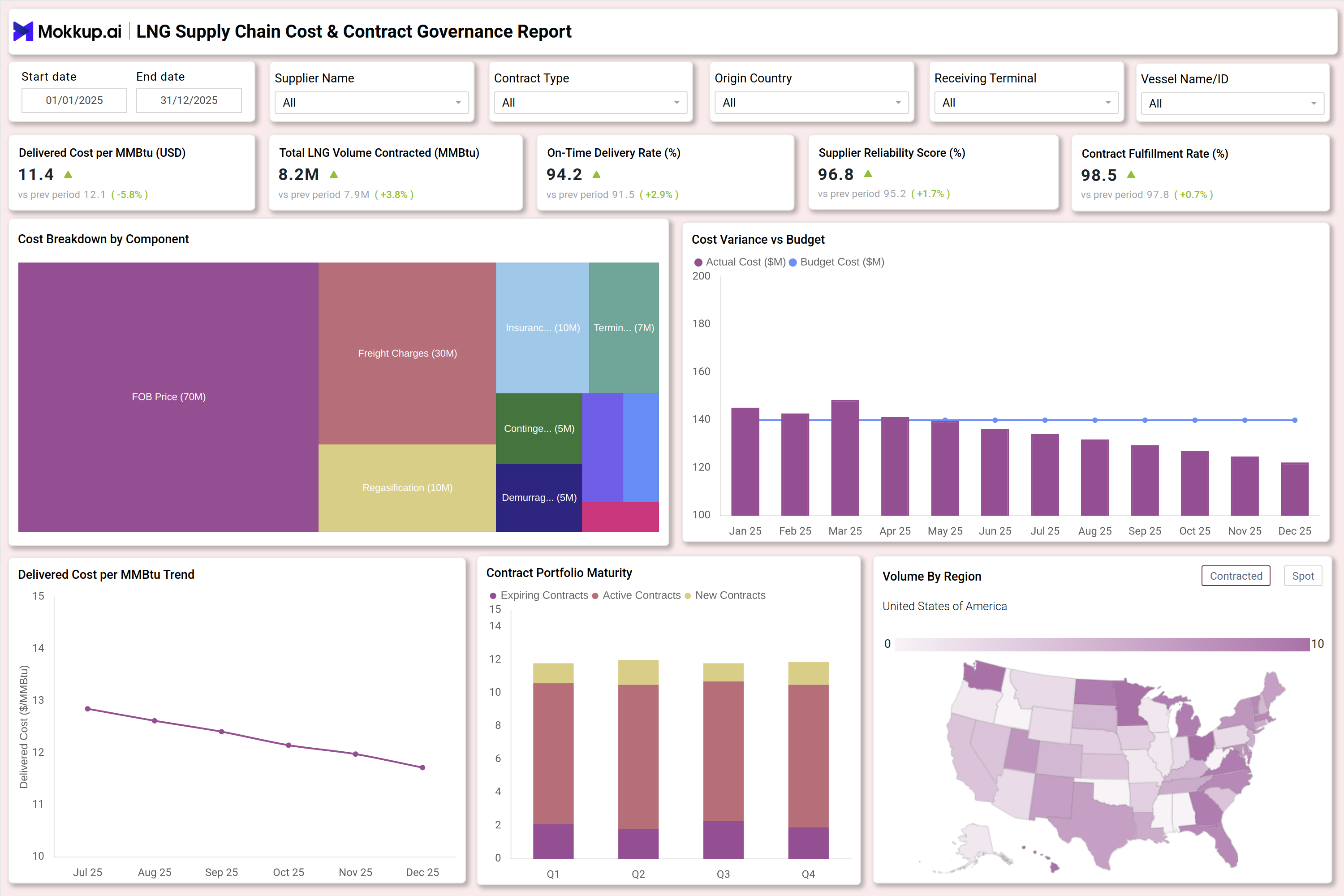Toggle Expiring Contracts legend entry
The height and width of the screenshot is (896, 1344).
[538, 595]
